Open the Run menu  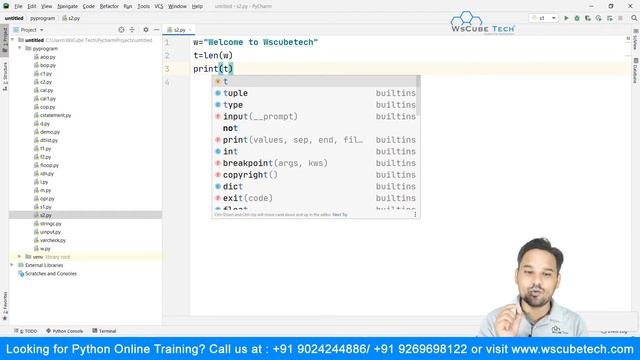click(x=128, y=7)
